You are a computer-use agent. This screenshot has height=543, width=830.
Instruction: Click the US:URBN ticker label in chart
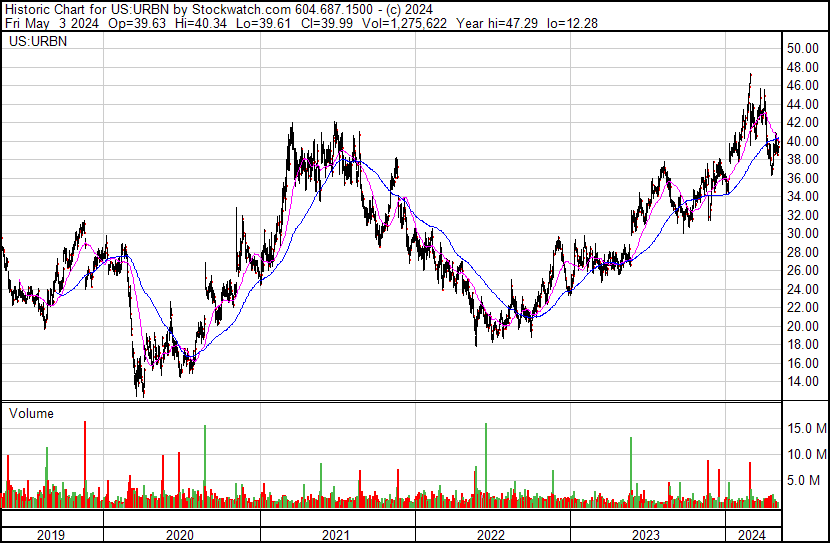(38, 41)
